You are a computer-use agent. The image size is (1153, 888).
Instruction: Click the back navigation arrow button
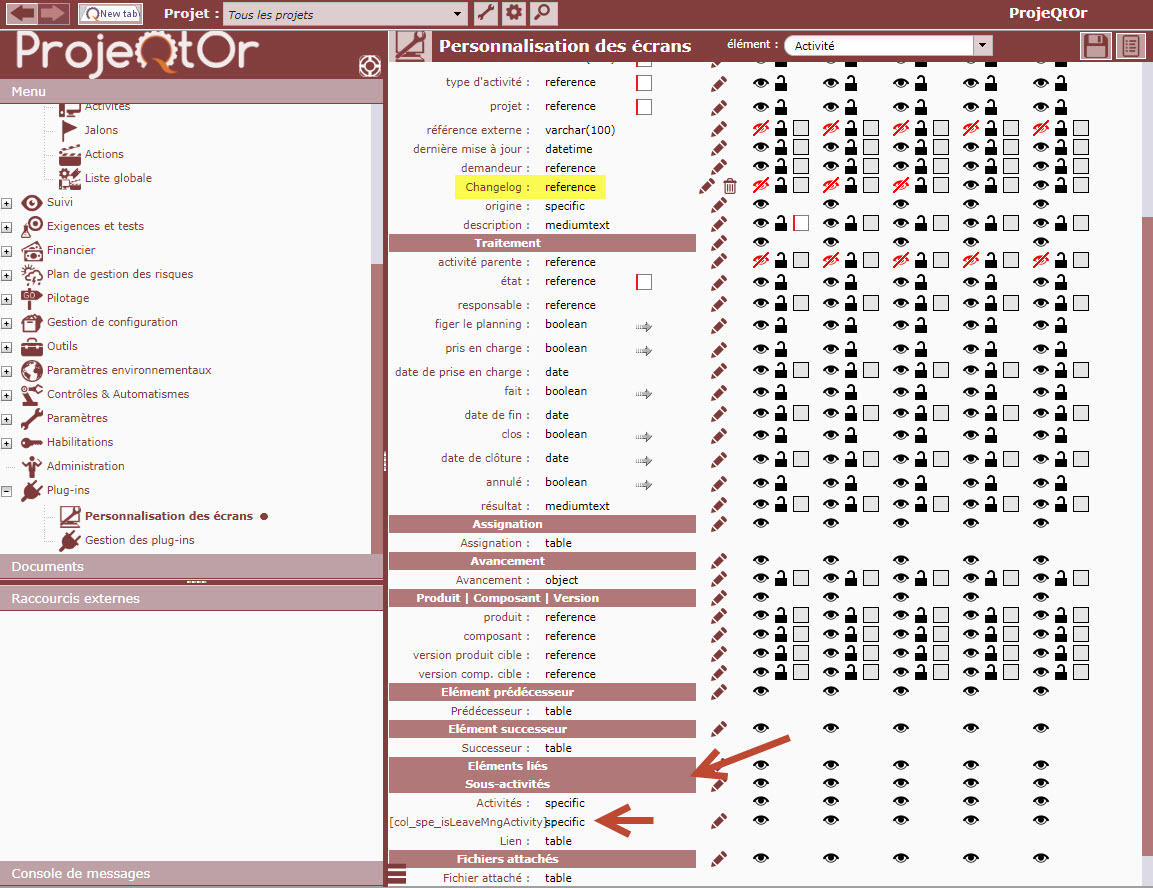pos(22,13)
